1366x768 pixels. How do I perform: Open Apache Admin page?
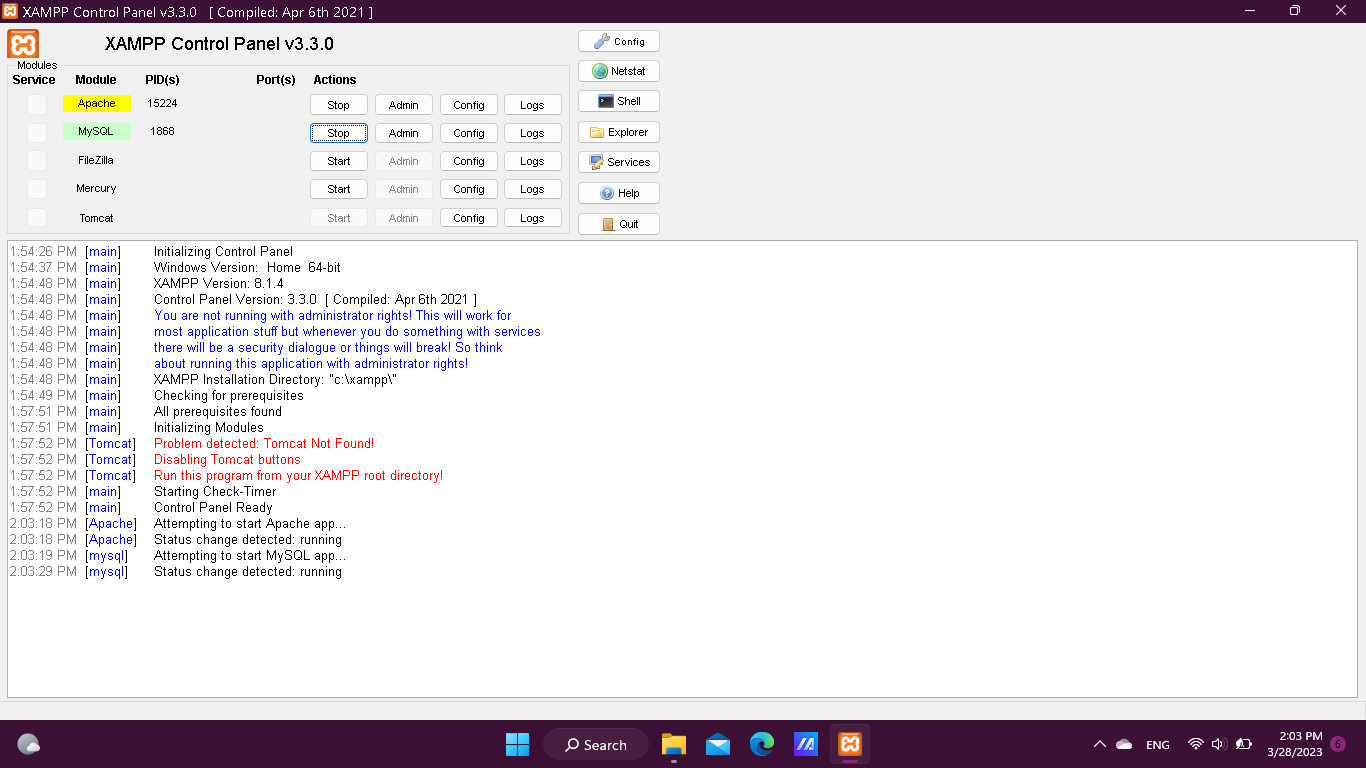click(x=403, y=103)
